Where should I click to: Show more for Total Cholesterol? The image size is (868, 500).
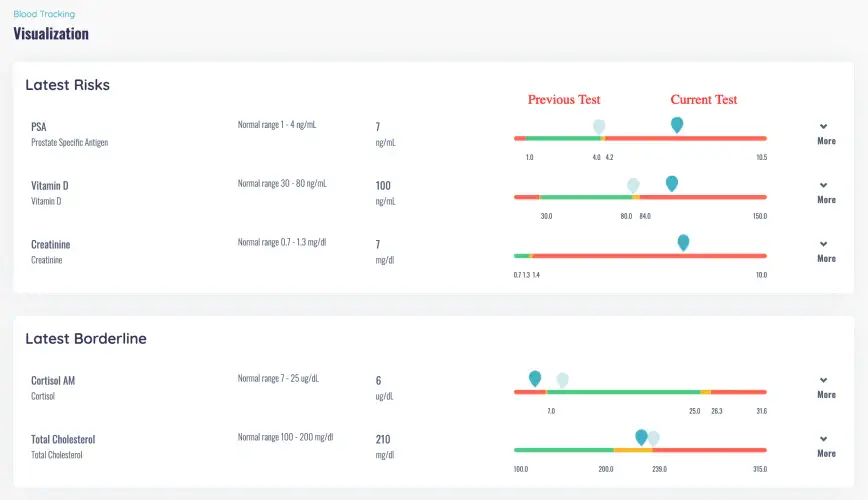click(x=825, y=446)
